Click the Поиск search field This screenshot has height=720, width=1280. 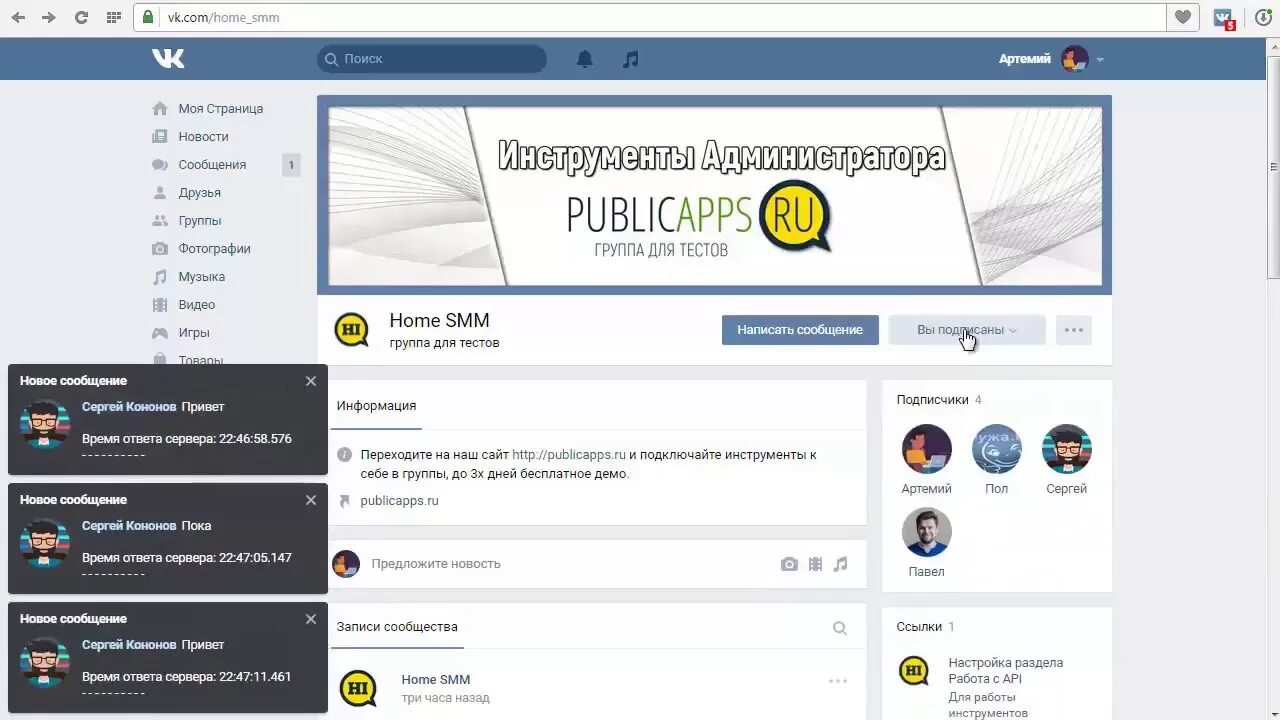432,59
